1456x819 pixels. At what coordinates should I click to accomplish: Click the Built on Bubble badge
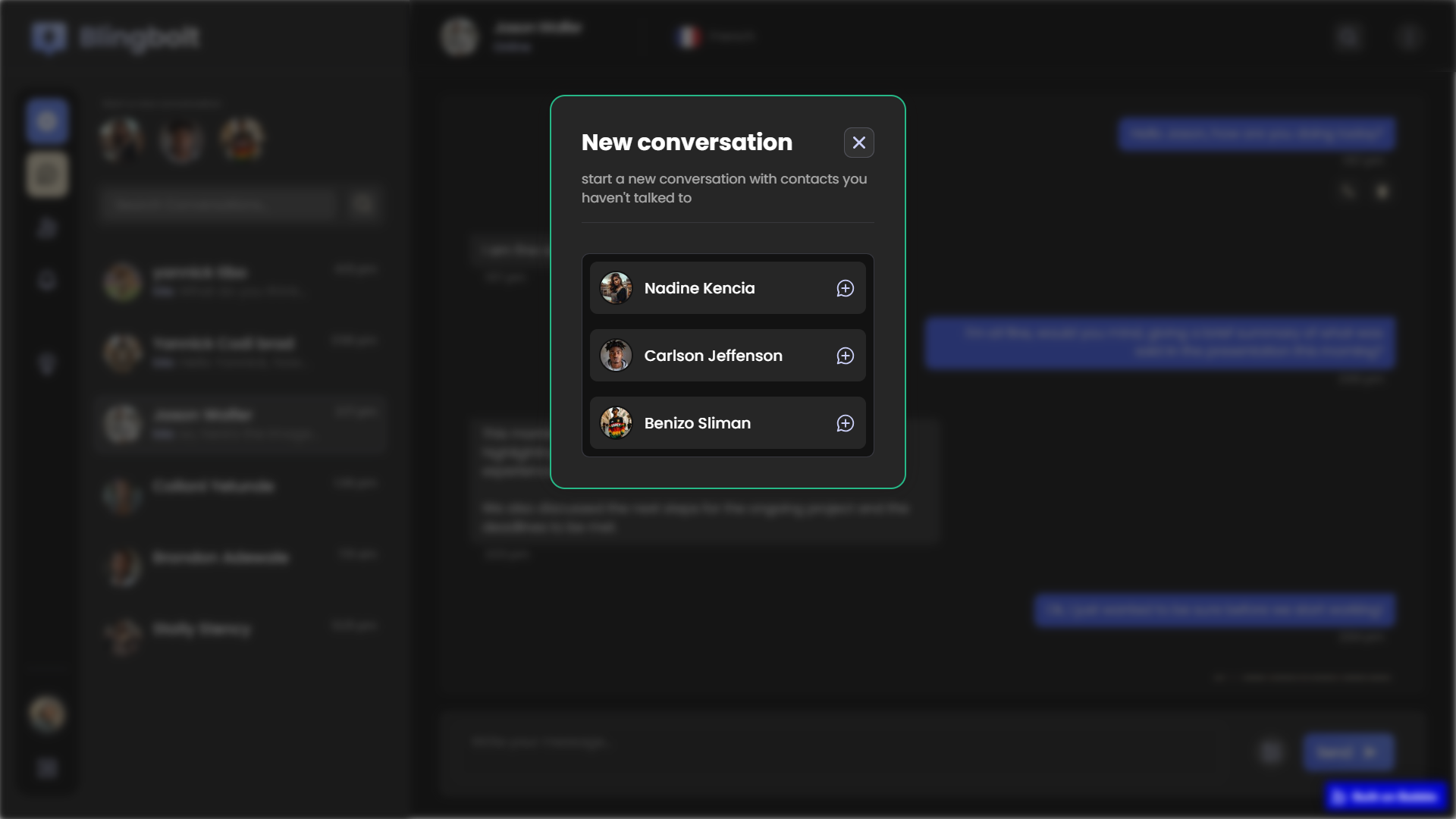pos(1385,797)
